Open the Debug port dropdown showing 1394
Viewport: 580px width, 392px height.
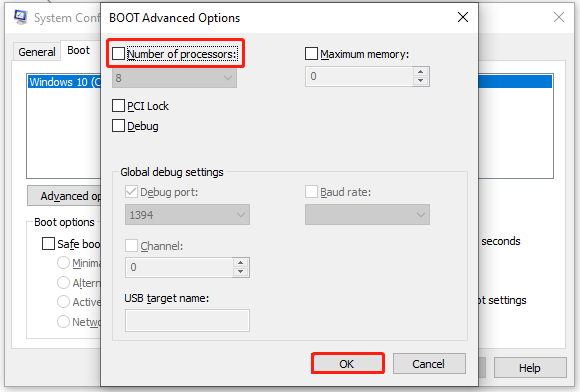tap(187, 214)
